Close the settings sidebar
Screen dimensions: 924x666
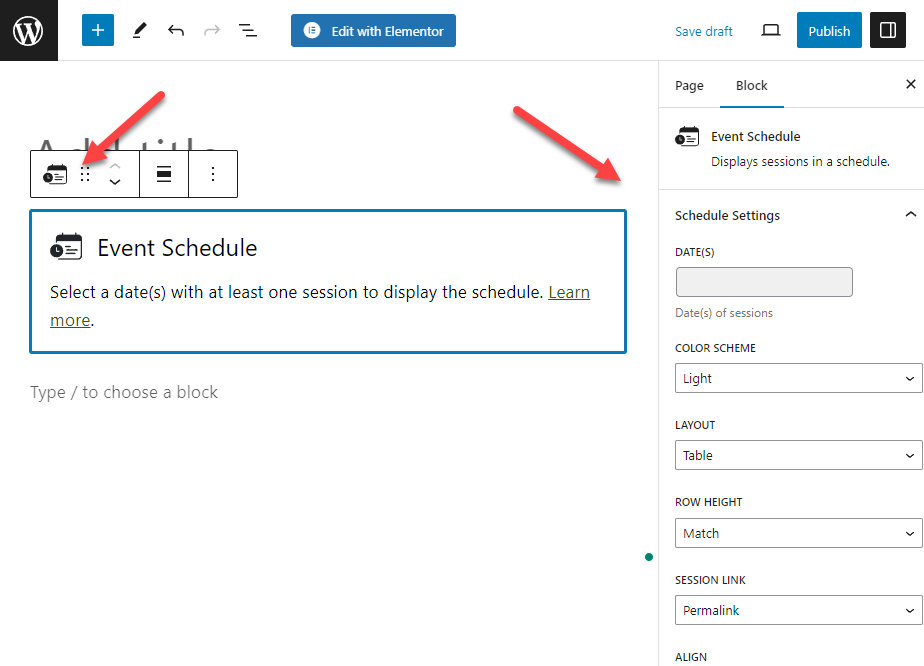910,84
